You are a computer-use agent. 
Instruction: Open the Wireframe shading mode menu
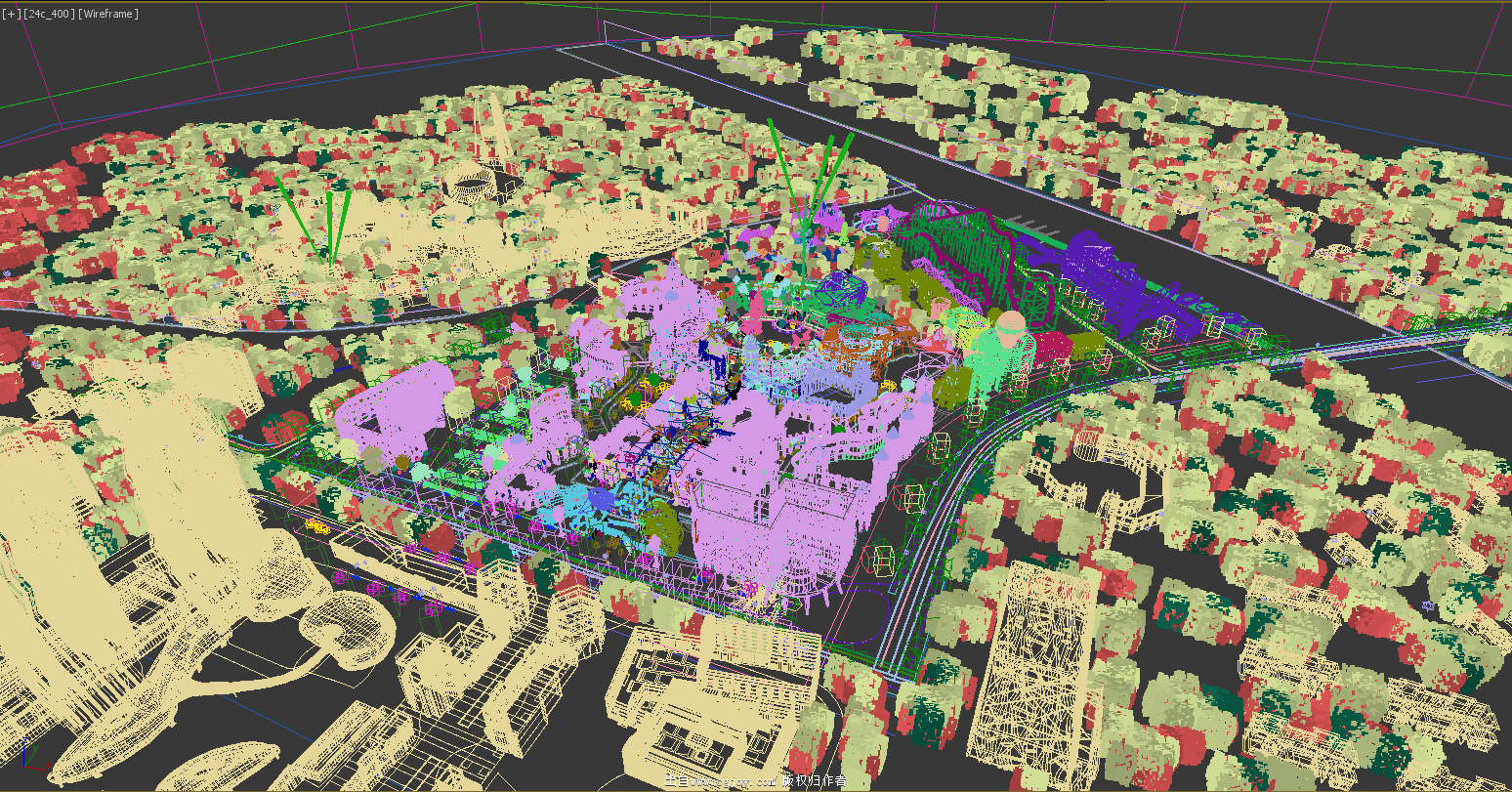[108, 14]
